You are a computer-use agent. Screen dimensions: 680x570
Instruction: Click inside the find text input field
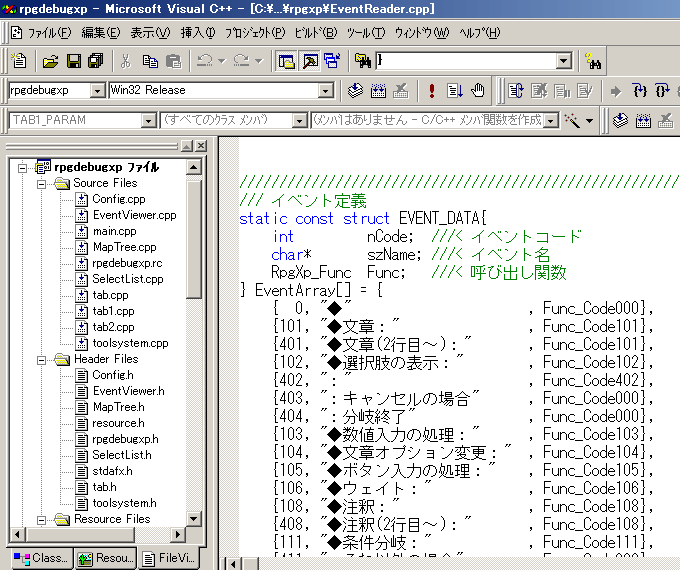tap(465, 61)
